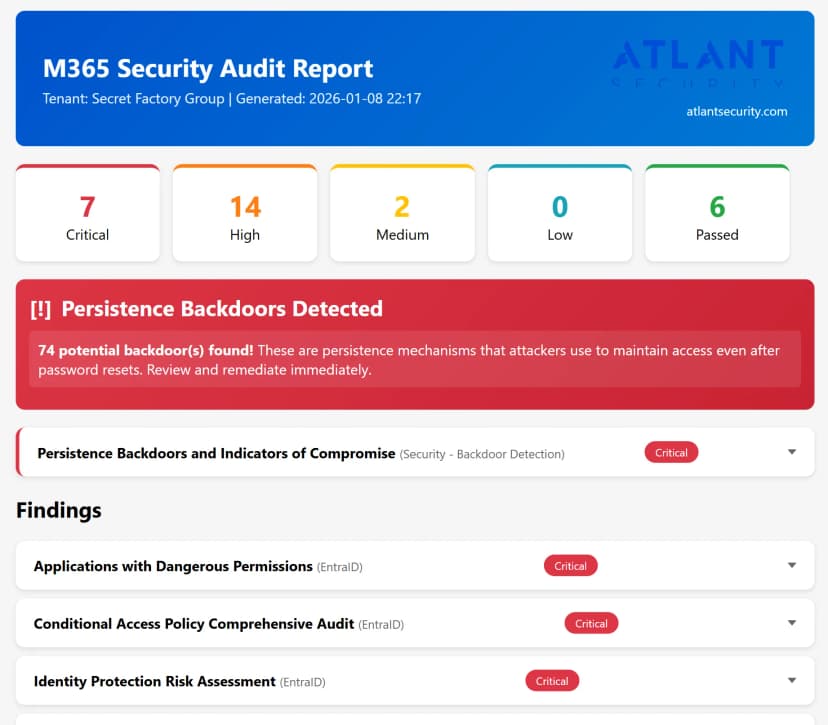This screenshot has height=725, width=828.
Task: Expand the Identity Protection Risk Assessment finding
Action: (791, 680)
